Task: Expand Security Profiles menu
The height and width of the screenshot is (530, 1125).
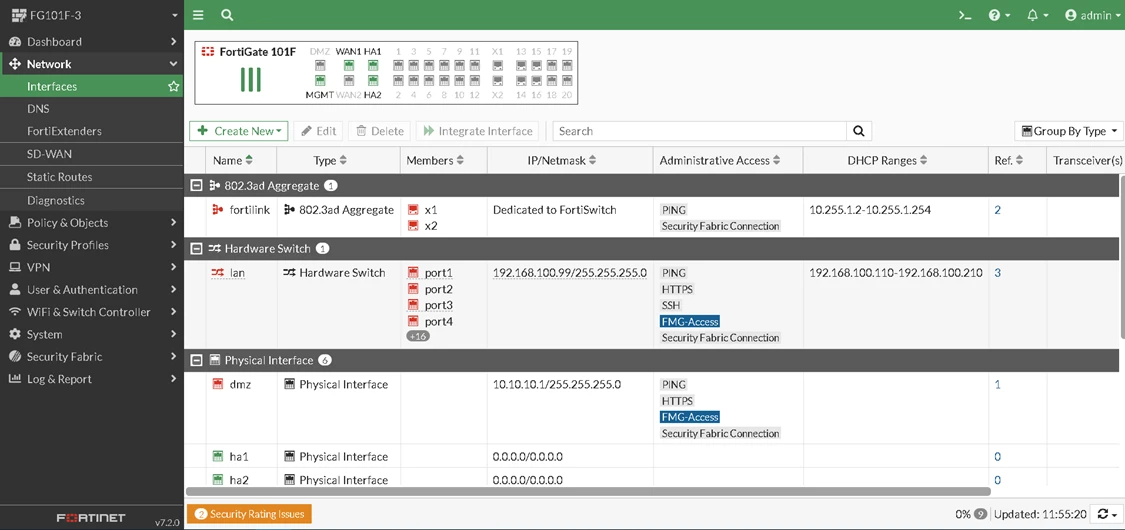Action: point(92,245)
